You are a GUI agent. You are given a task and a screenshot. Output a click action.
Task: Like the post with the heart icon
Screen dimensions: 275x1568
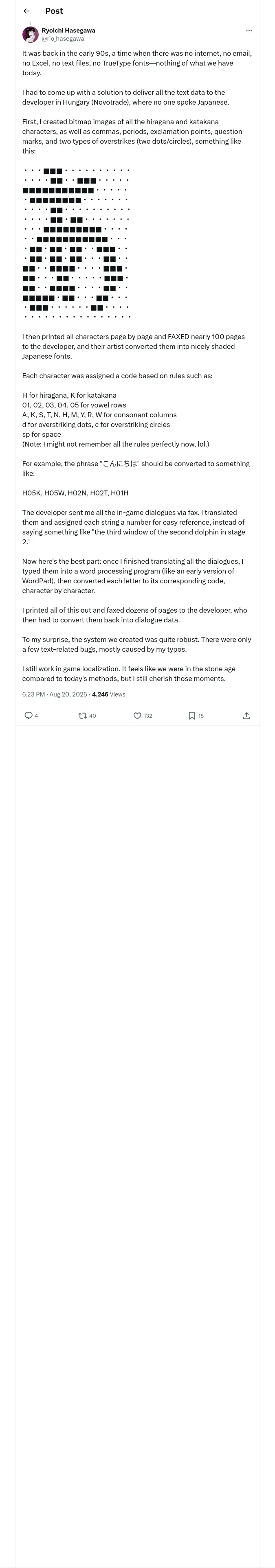[137, 716]
